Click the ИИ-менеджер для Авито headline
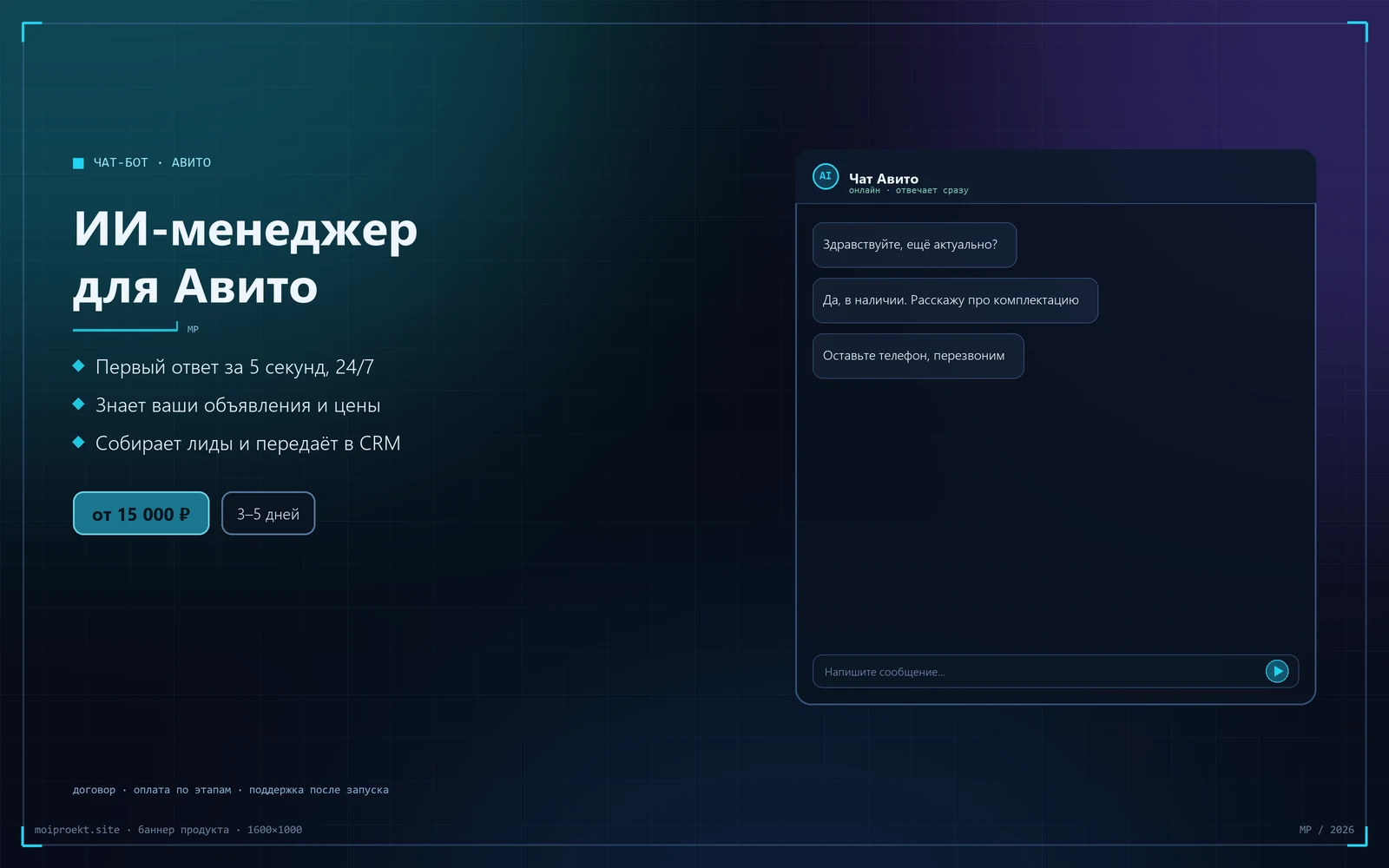This screenshot has width=1389, height=868. [x=246, y=257]
